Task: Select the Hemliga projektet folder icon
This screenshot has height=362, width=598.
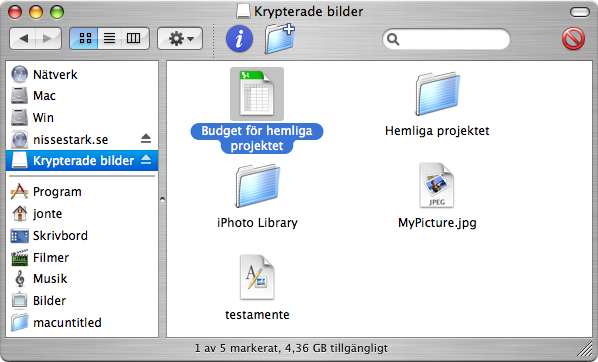Action: tap(437, 94)
